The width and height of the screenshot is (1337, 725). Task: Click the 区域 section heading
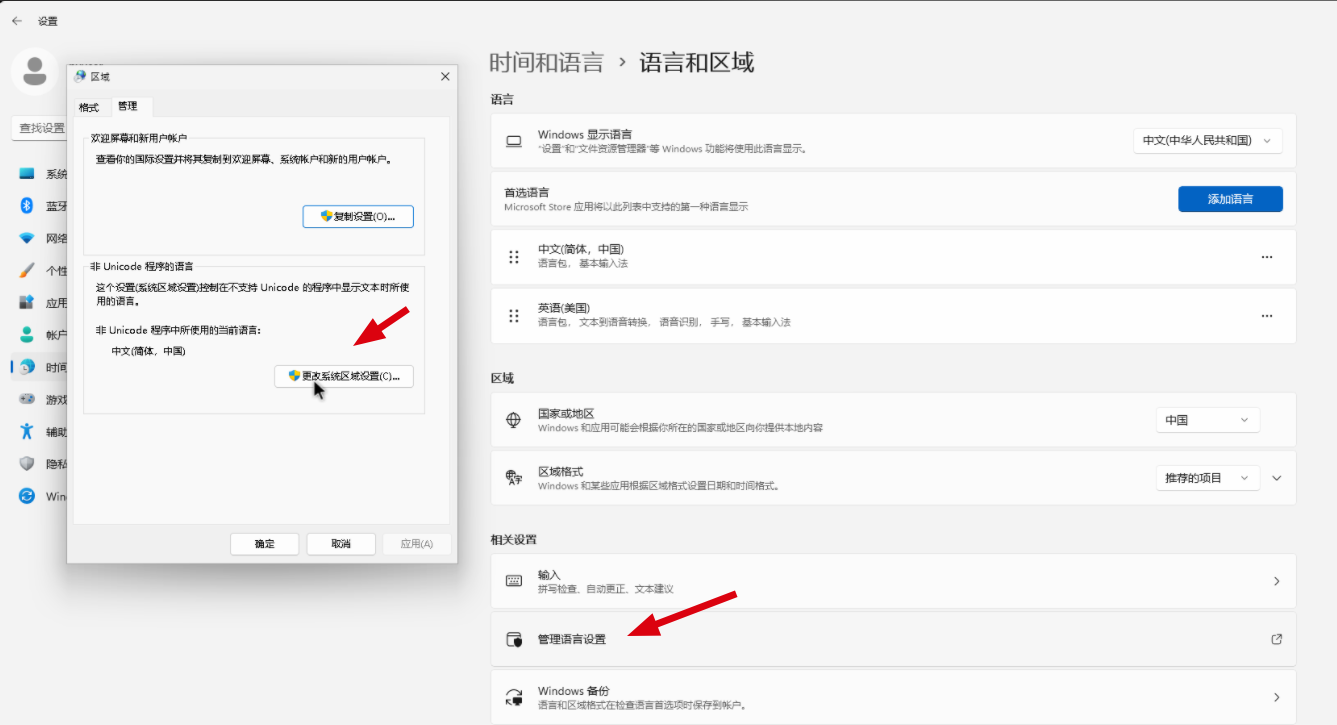[502, 378]
